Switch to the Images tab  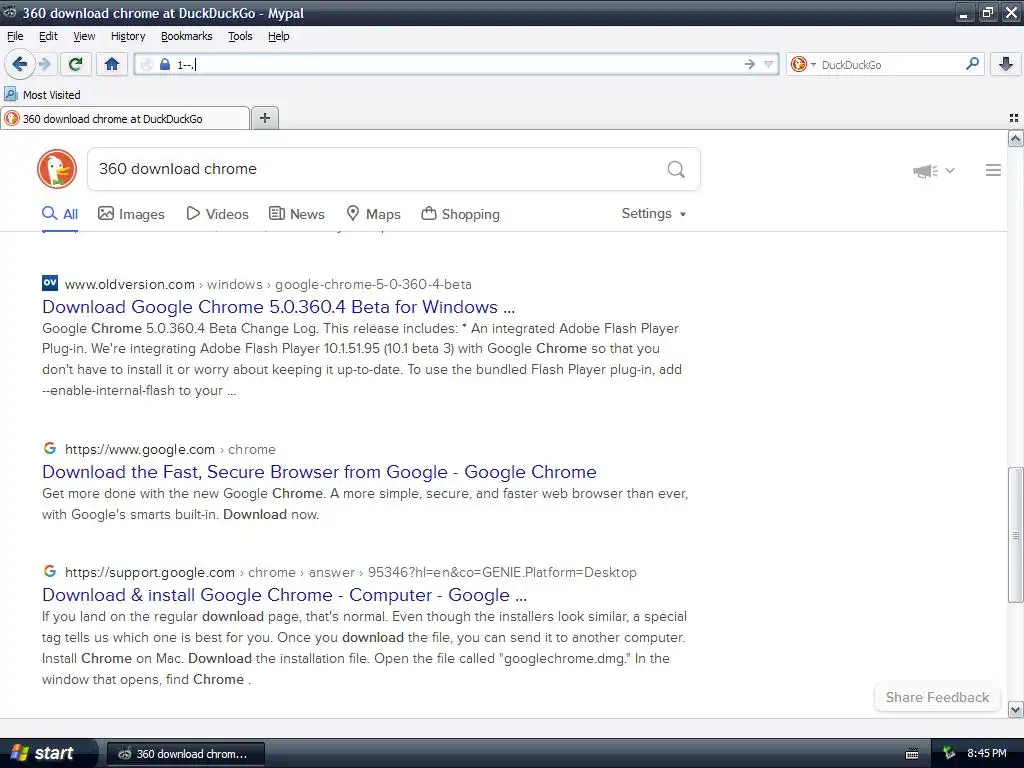(x=131, y=214)
